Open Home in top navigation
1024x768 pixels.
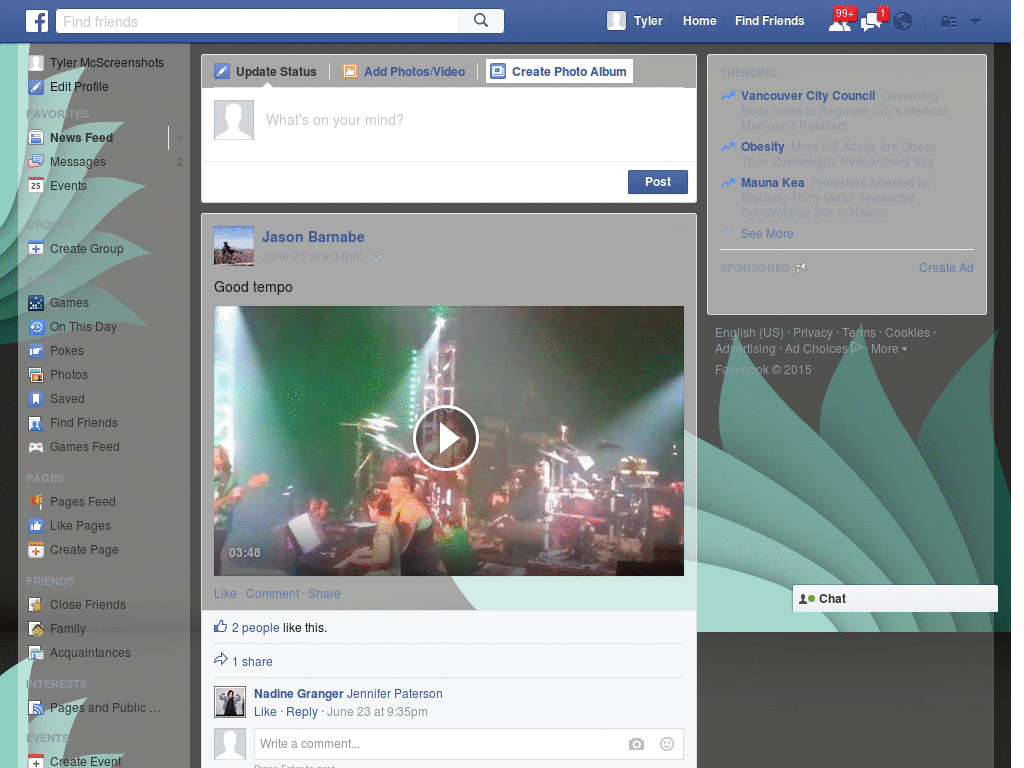(699, 21)
